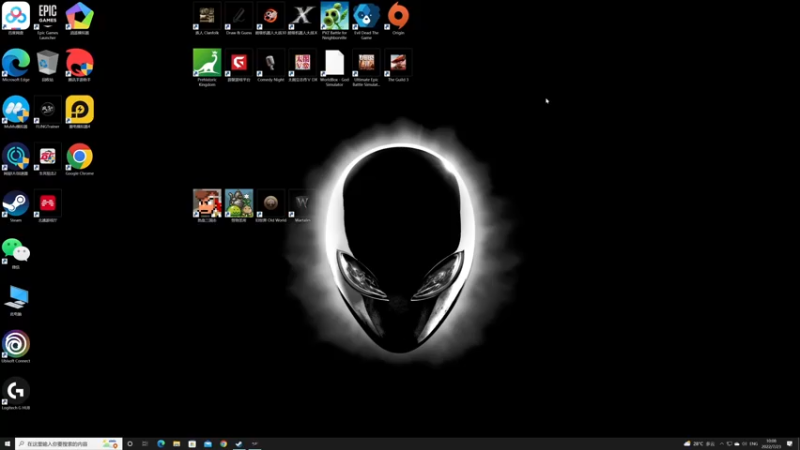800x450 pixels.
Task: Open the teal circular icon above Steam
Action: 16,157
